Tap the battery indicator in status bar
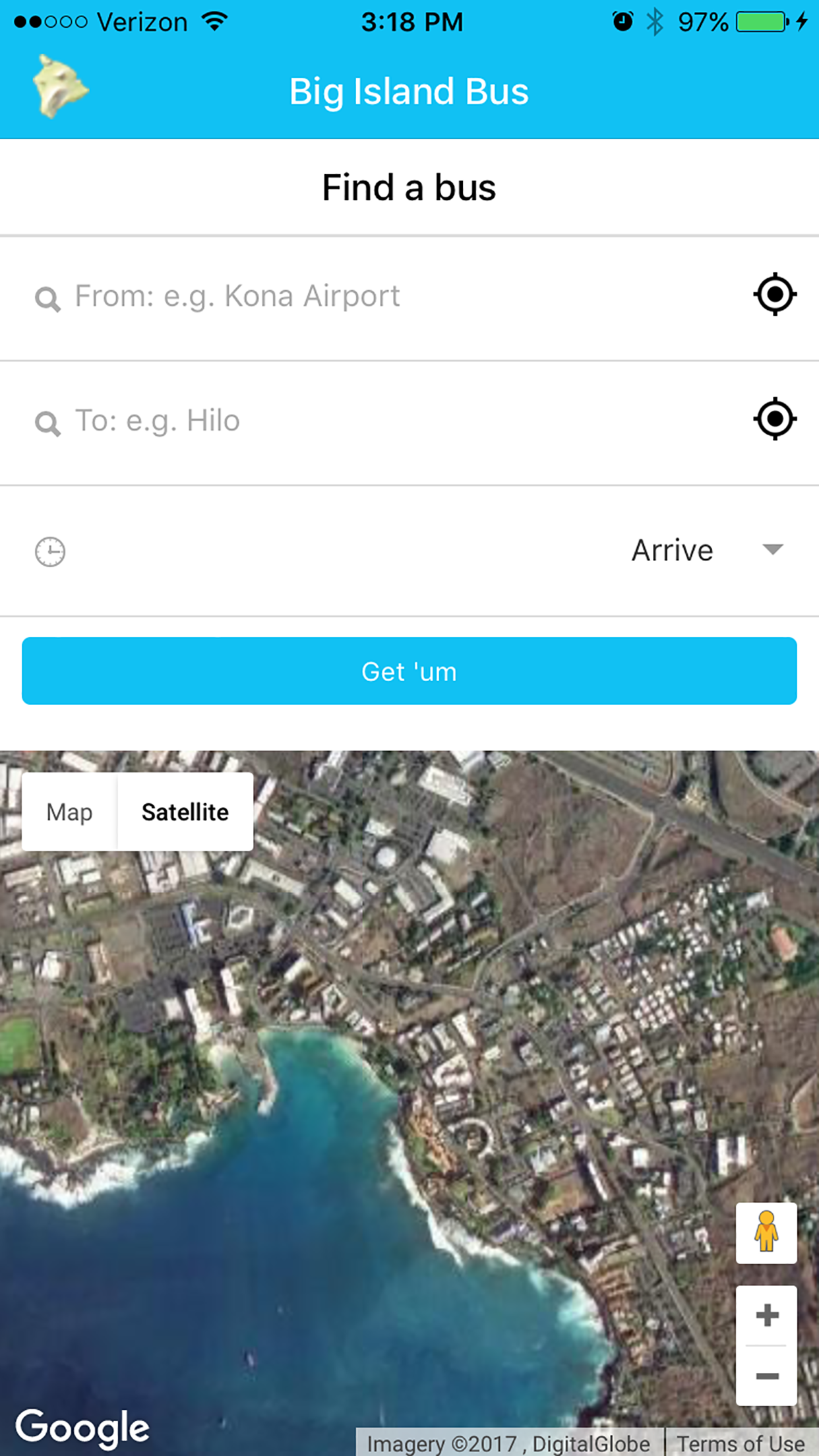Screen dimensions: 819x1456 pyautogui.click(x=762, y=22)
